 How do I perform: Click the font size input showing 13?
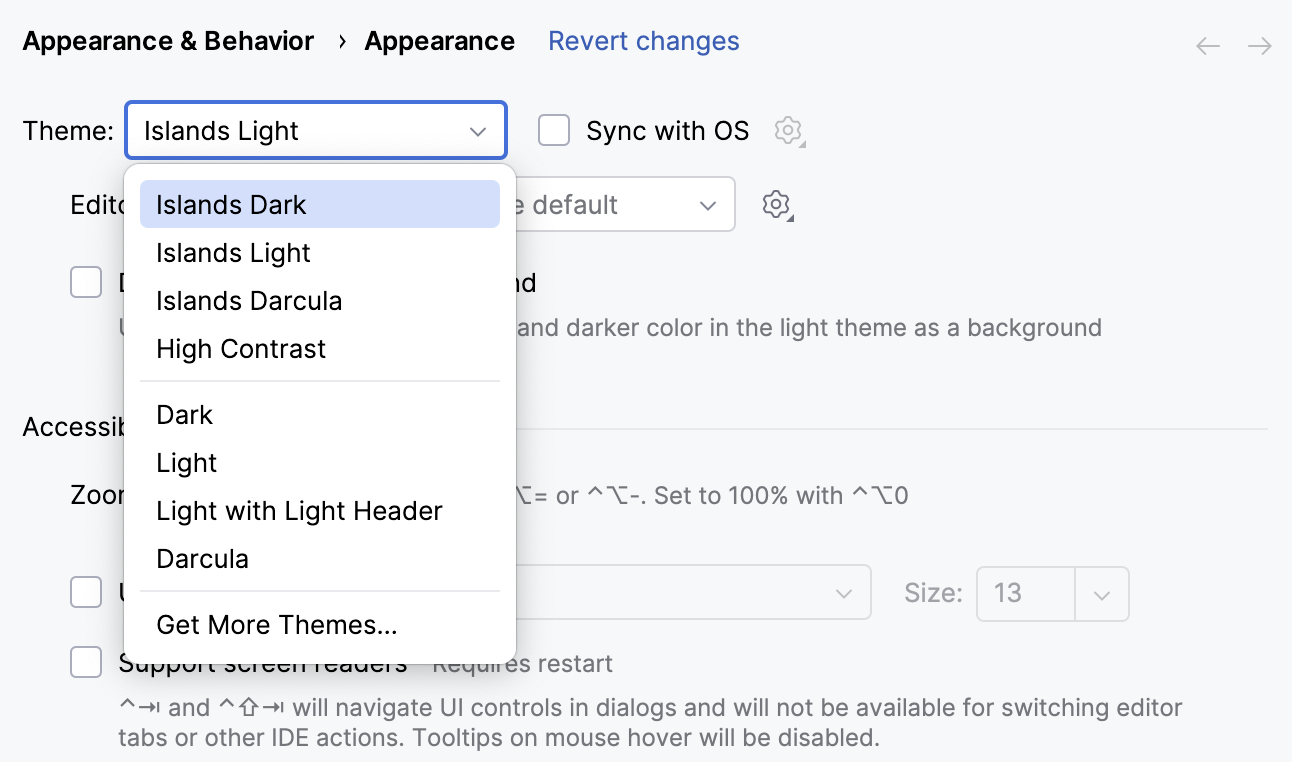[1024, 593]
